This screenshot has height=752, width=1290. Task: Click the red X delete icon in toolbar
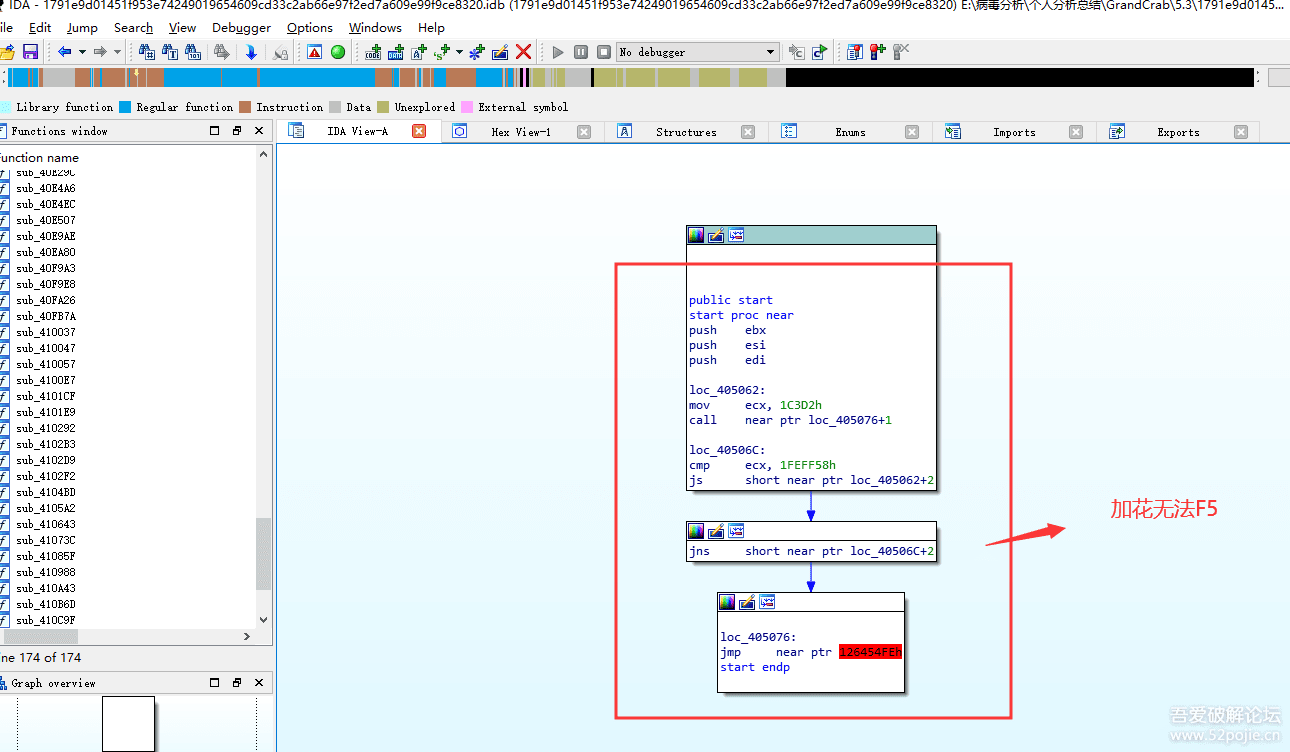pos(522,51)
